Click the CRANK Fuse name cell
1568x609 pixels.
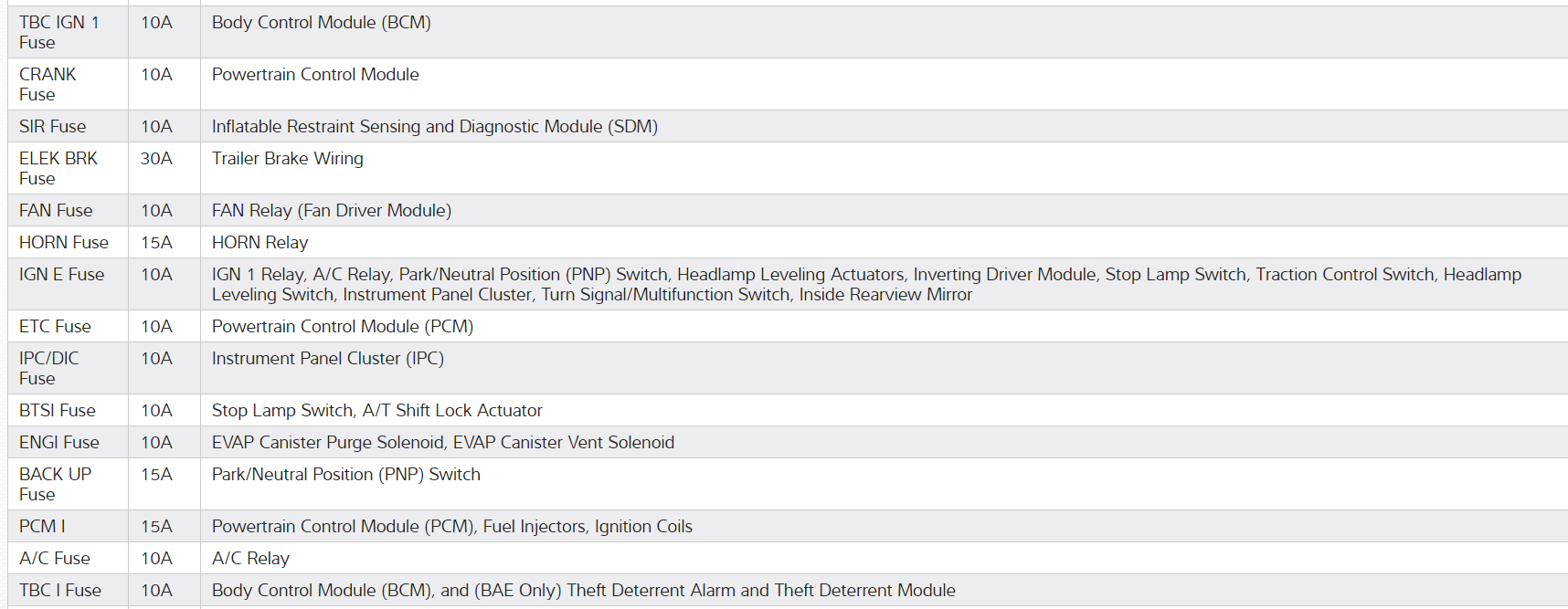click(48, 84)
